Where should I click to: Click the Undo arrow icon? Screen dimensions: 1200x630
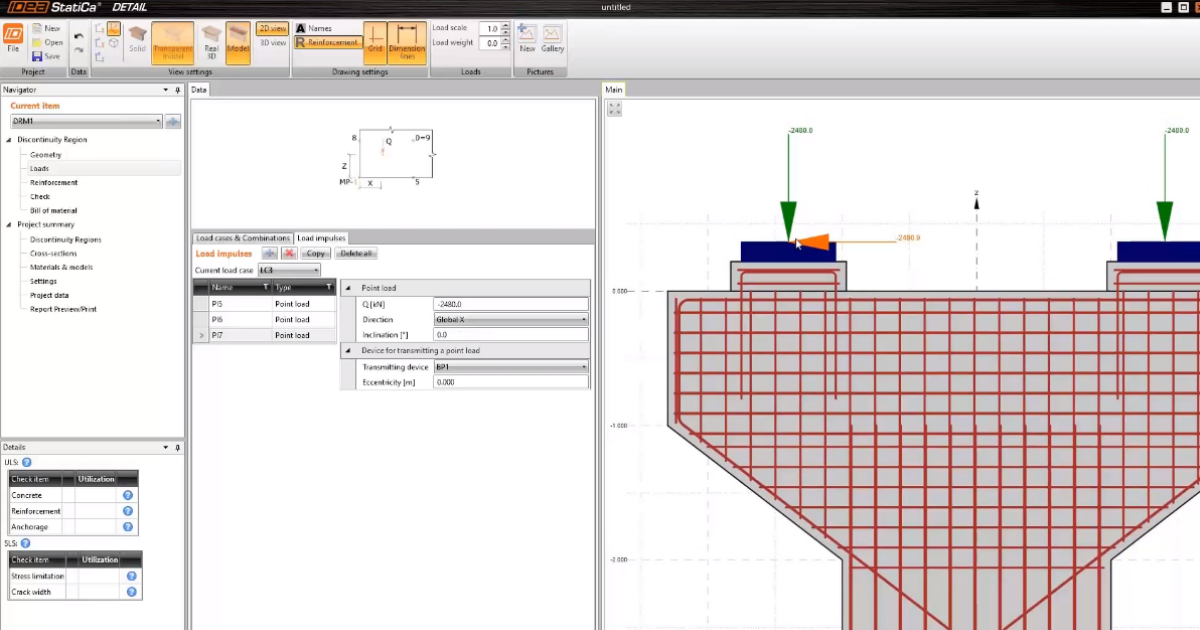[x=79, y=36]
